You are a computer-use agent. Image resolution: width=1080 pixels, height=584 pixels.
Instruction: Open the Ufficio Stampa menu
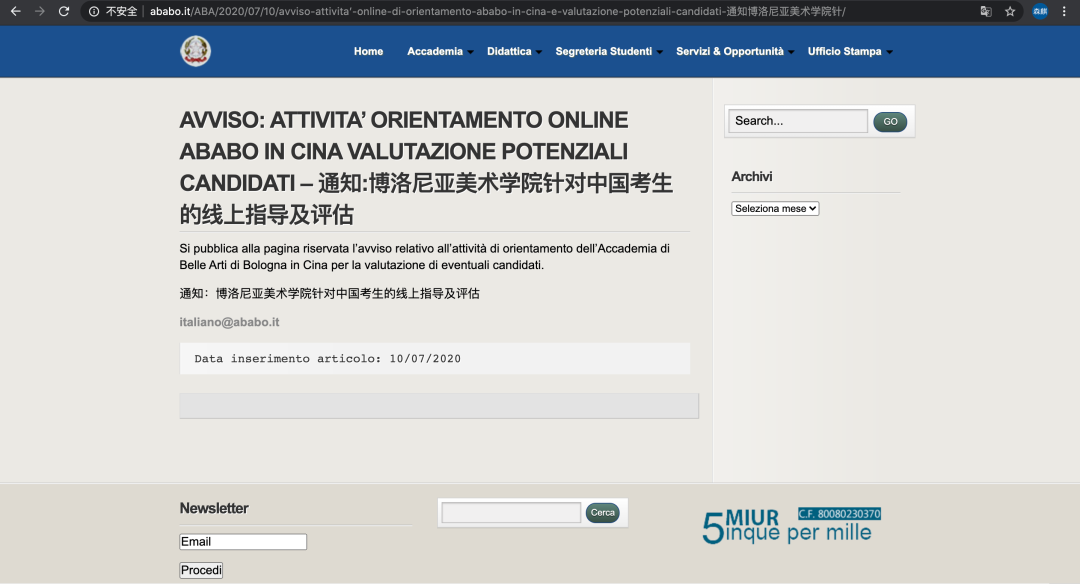click(x=844, y=51)
